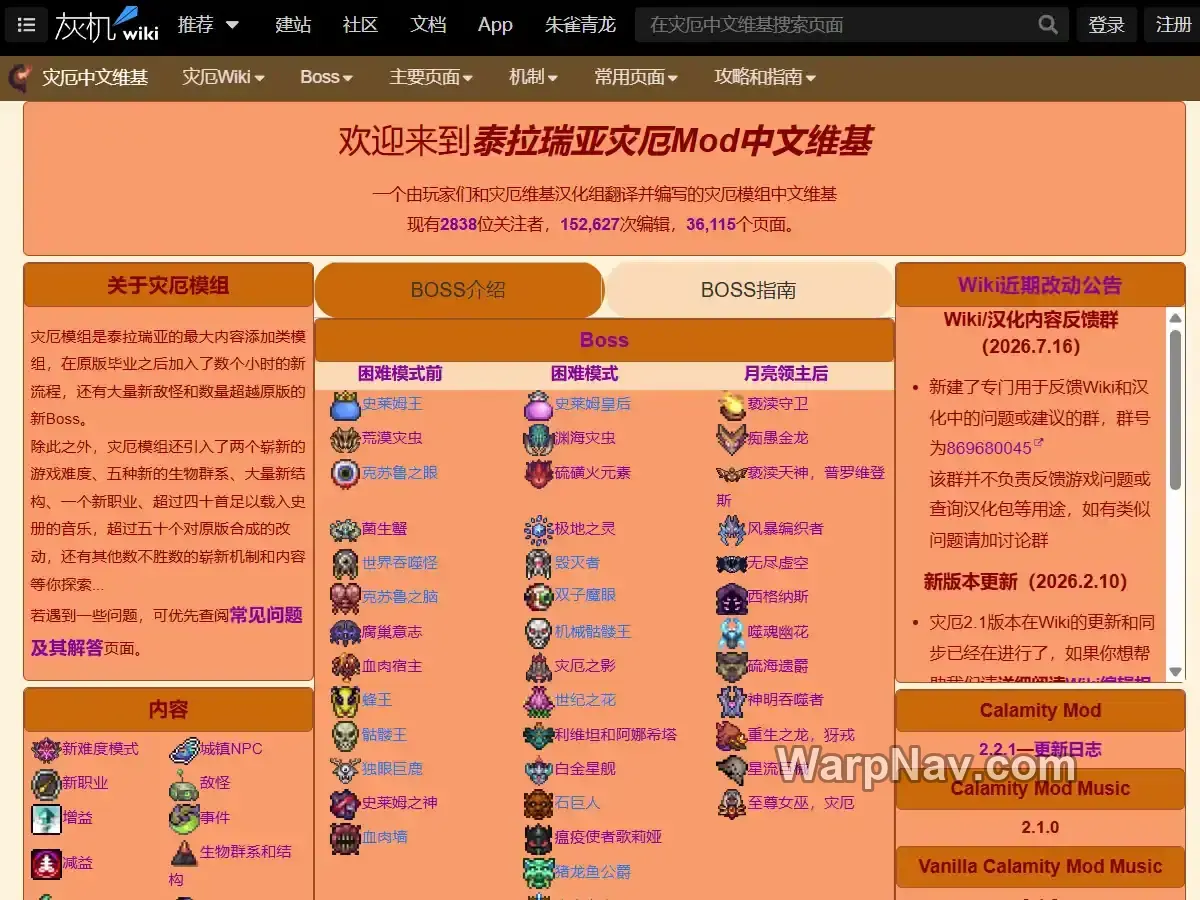
Task: Click the 极地之灵 boss icon
Action: point(538,528)
